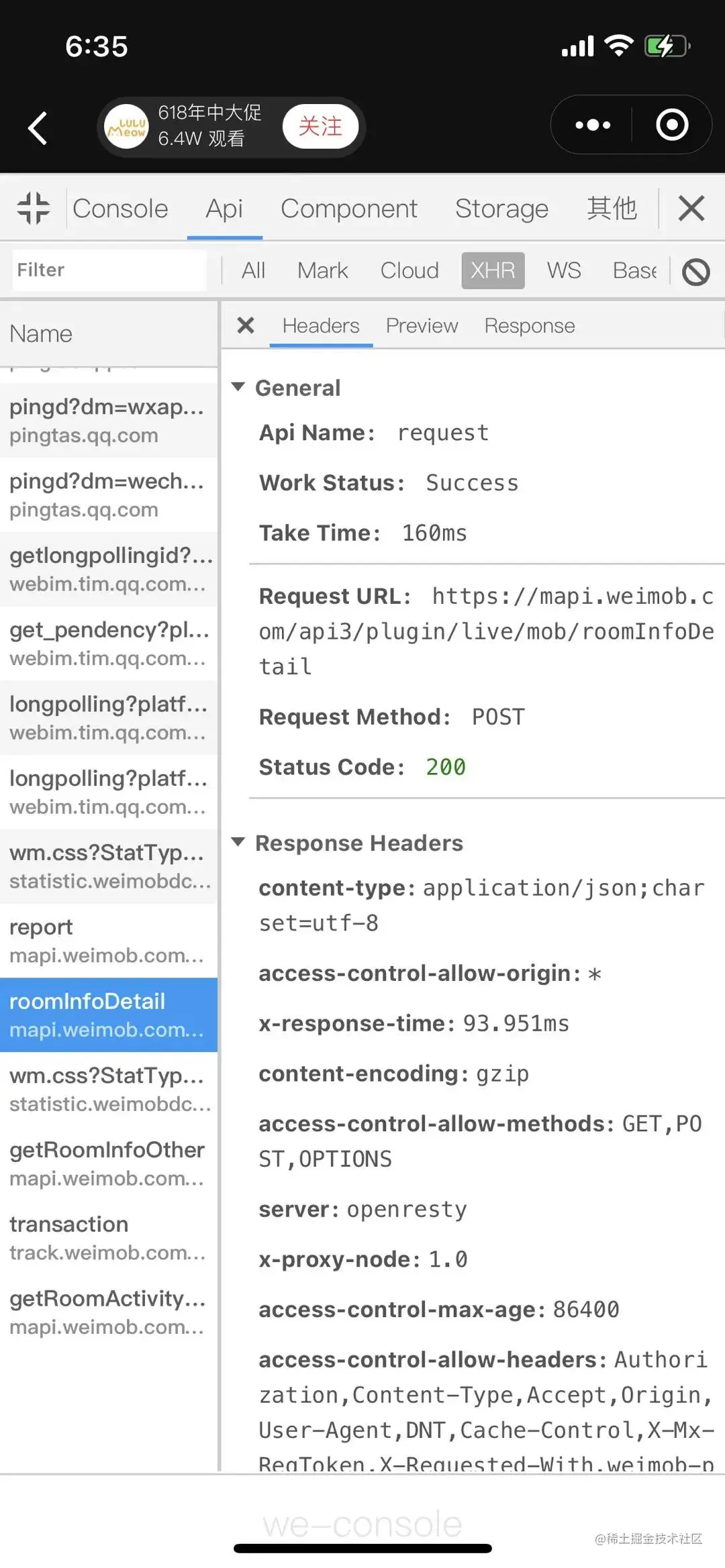Close the request detail pane X
Screen dimensions: 725x1568
click(x=246, y=325)
